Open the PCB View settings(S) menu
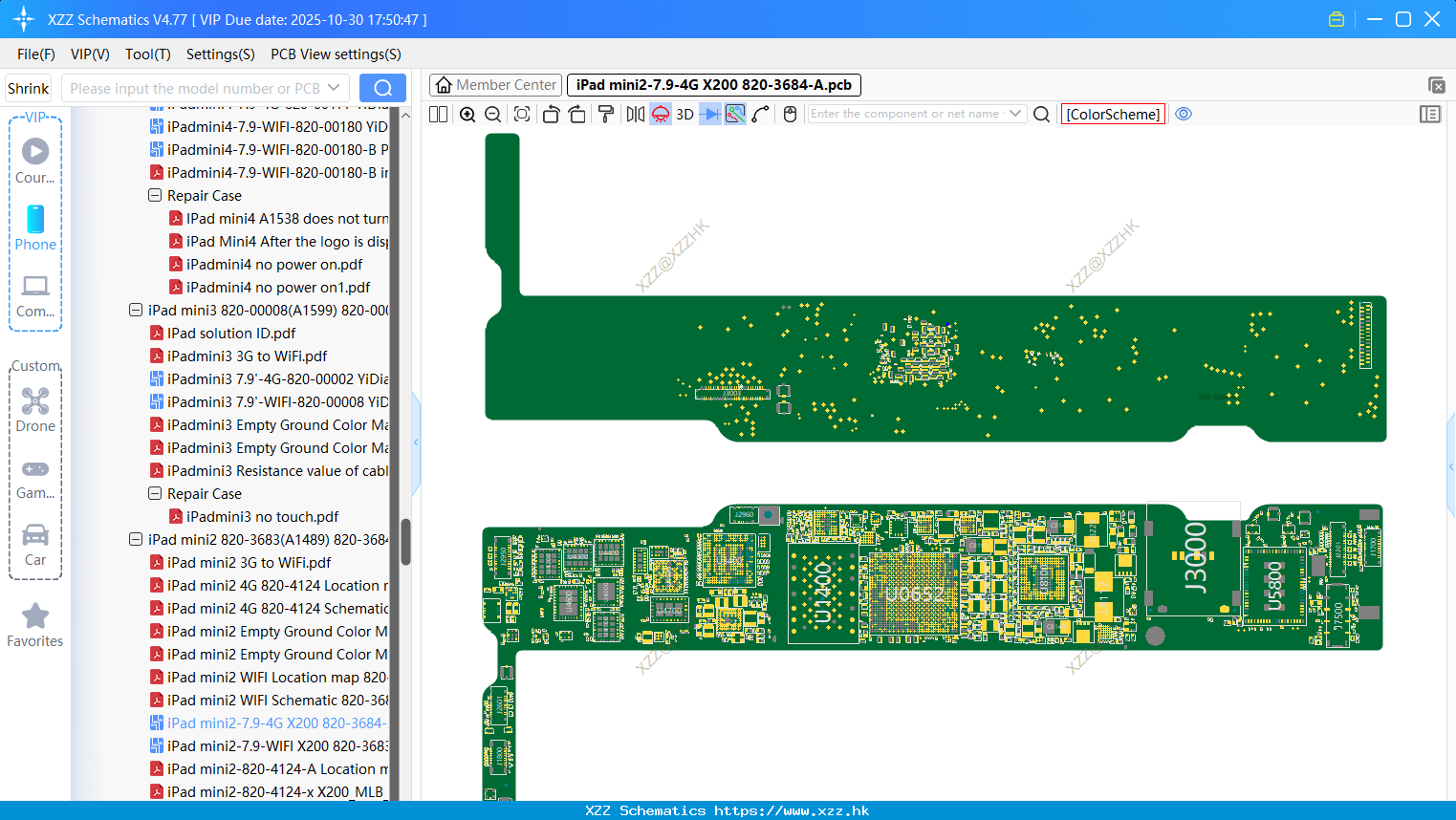This screenshot has width=1456, height=820. 336,54
